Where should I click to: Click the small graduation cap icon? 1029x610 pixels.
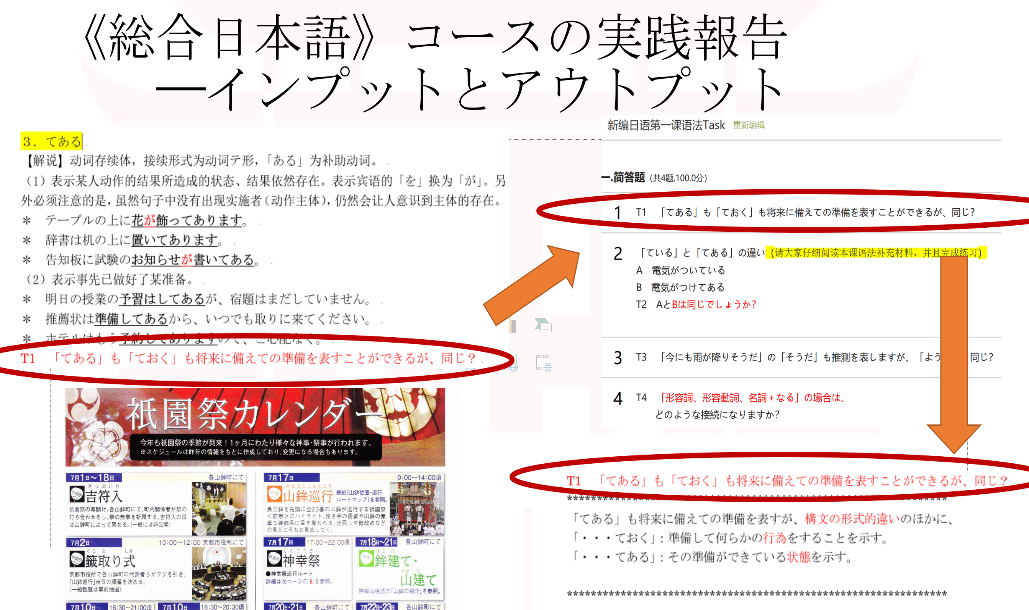[x=543, y=323]
